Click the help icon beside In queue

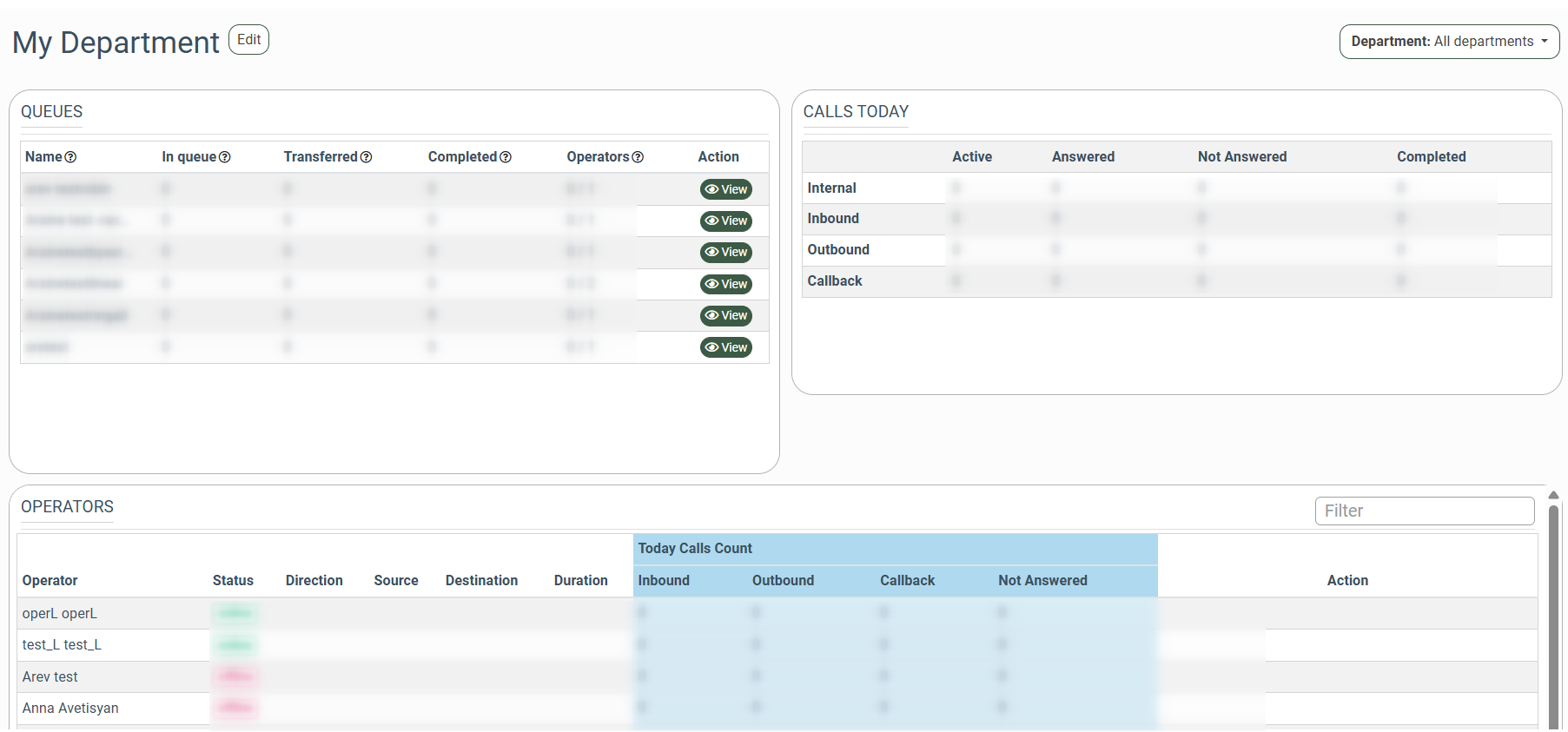click(224, 157)
